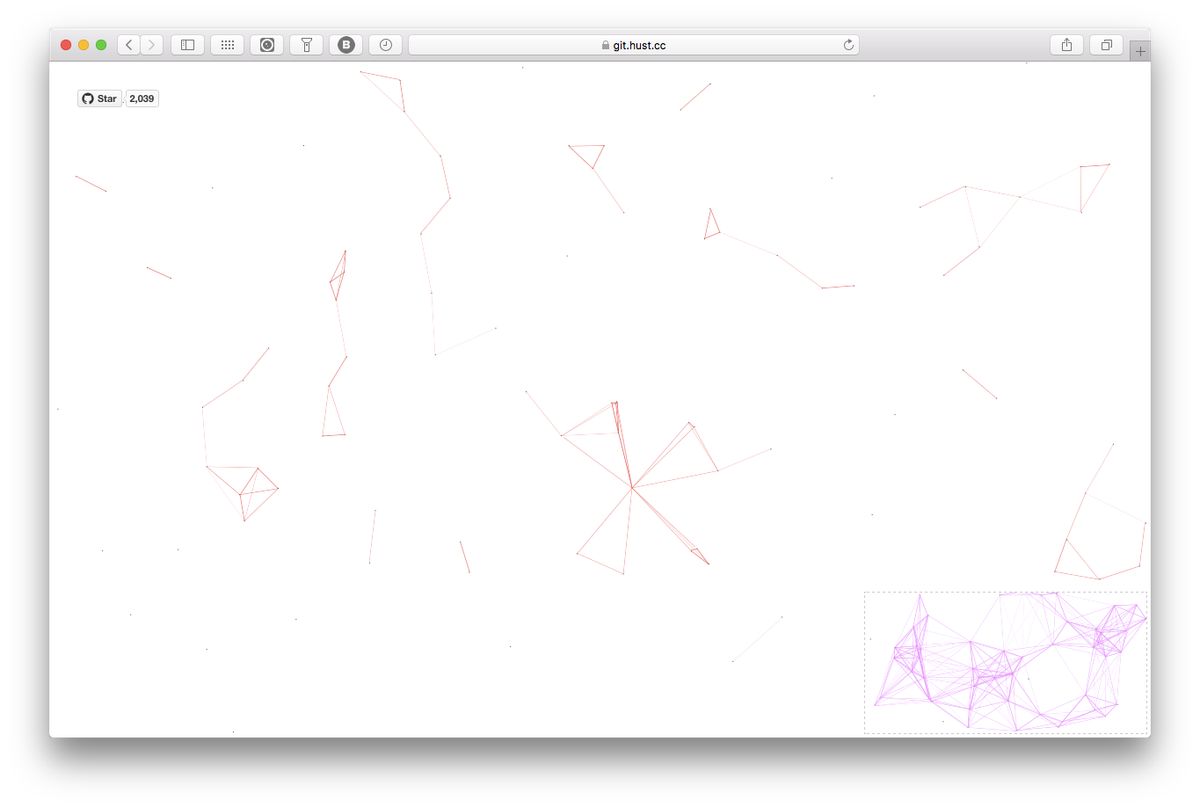Navigate back to the previous page
Screen dimensions: 1200x808
pyautogui.click(x=128, y=44)
